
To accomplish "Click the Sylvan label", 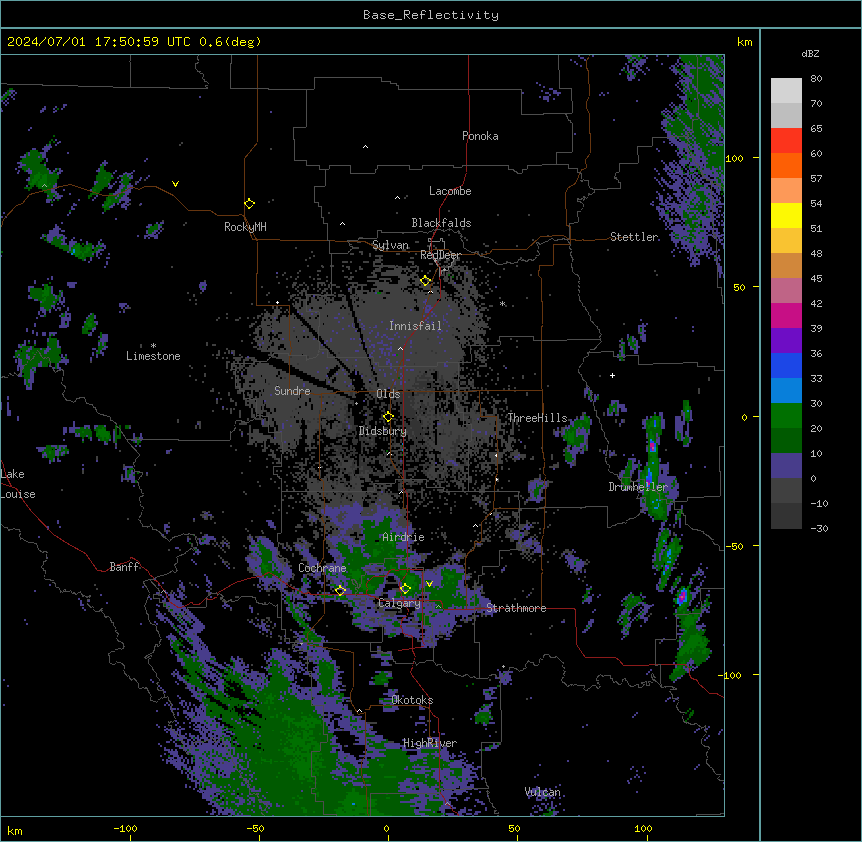I will tap(390, 245).
